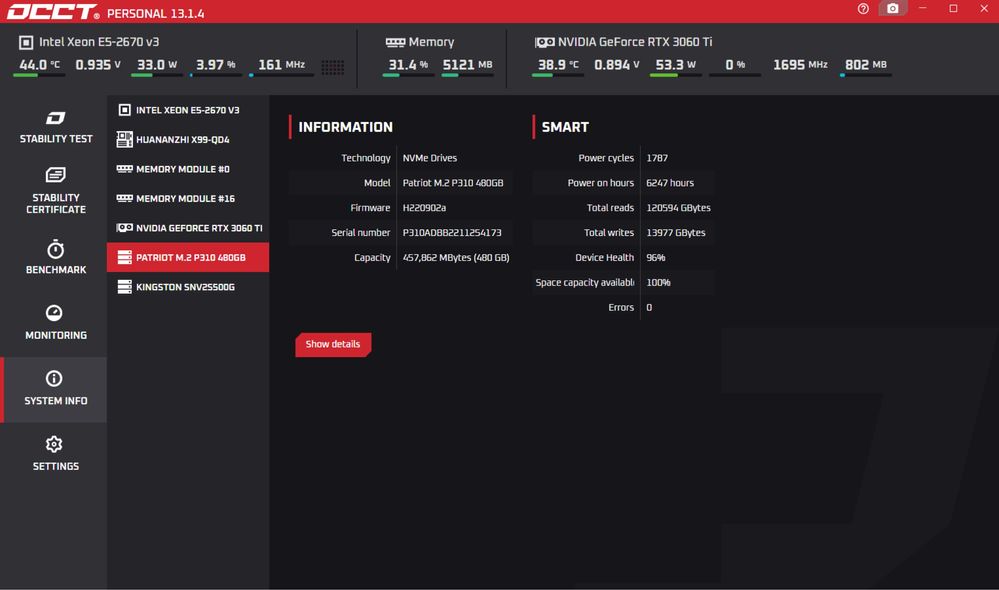
Task: Click the Huananzhi X99-QD4 motherboard icon
Action: [x=125, y=140]
